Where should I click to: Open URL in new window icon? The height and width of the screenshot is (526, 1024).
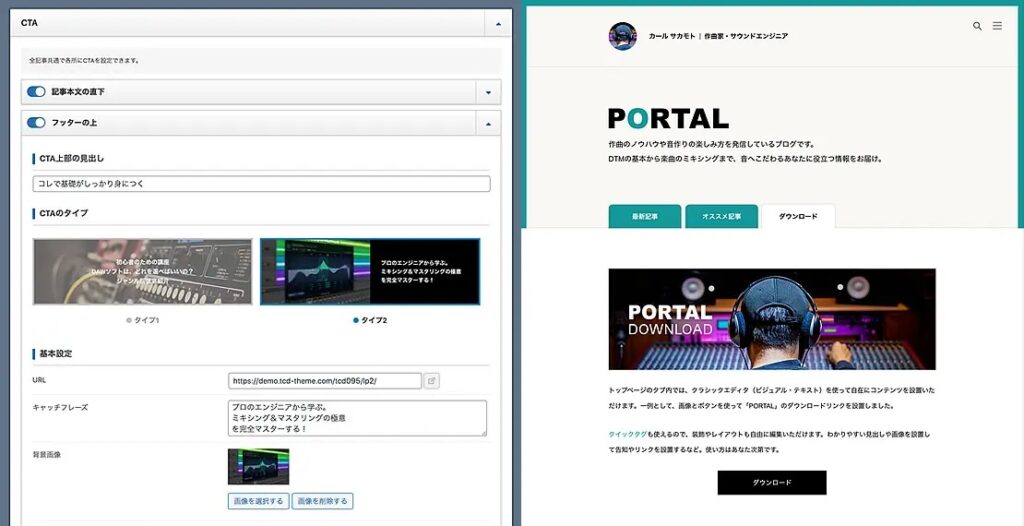tap(431, 381)
